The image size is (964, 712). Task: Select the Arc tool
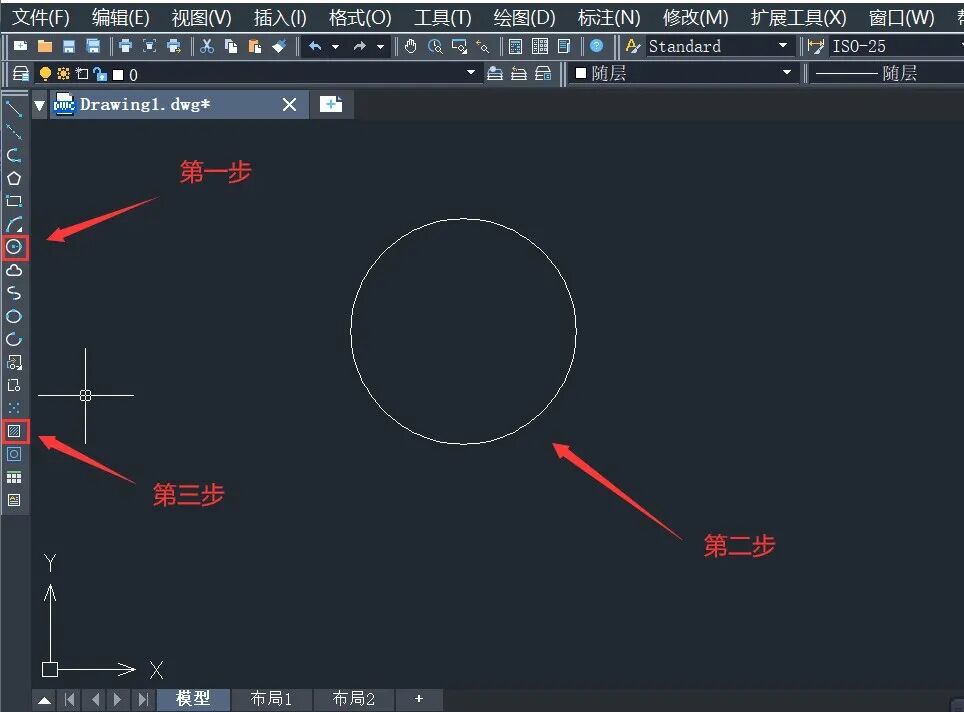14,224
